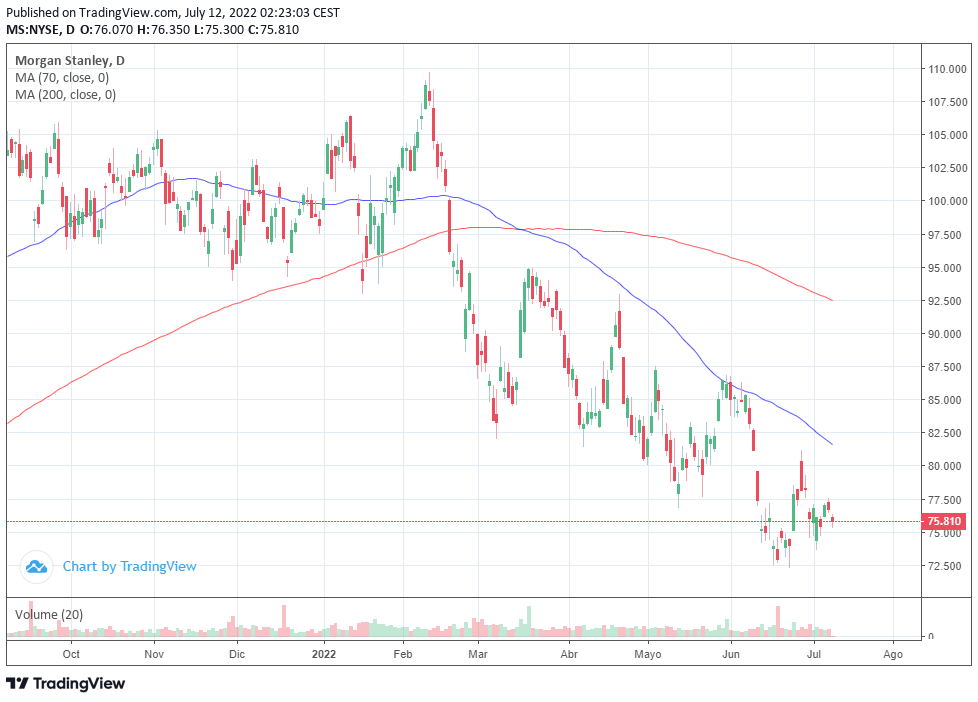This screenshot has height=702, width=978.
Task: Click the Ago label on time axis
Action: tap(893, 654)
